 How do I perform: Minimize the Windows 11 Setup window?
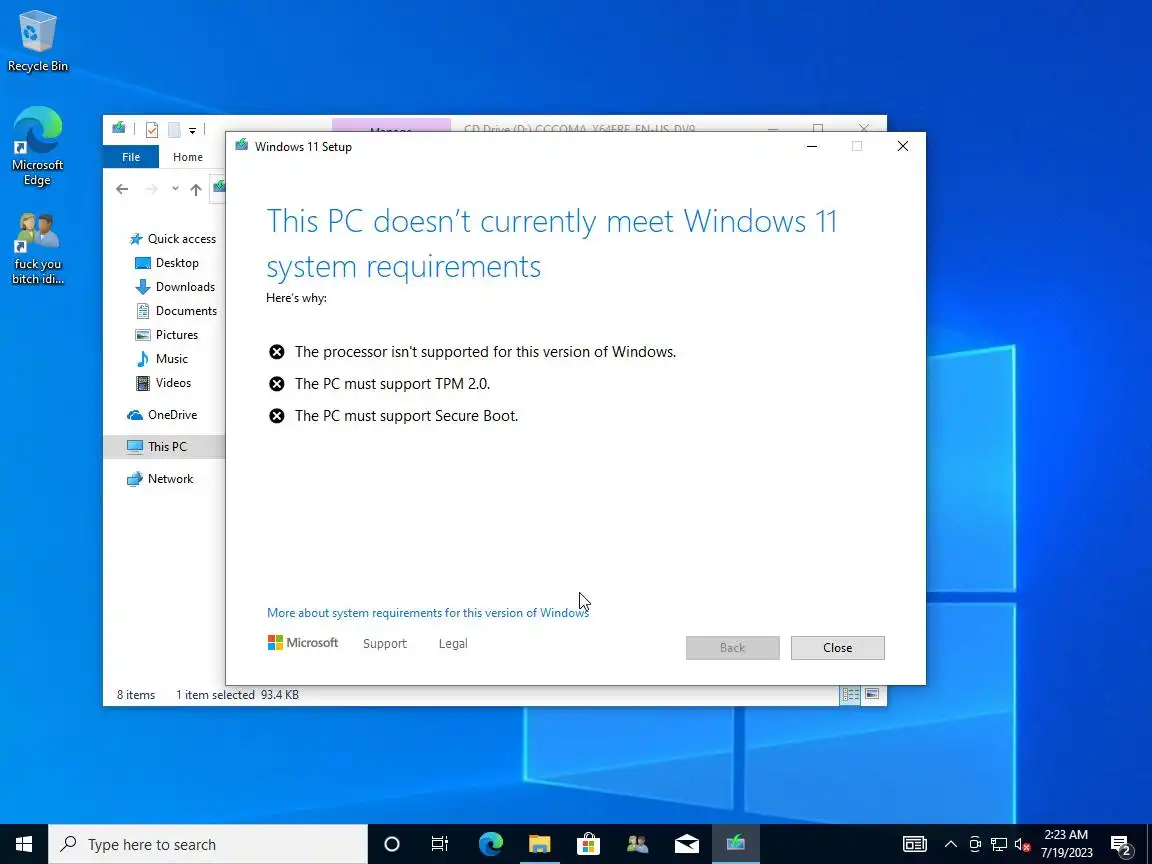point(812,146)
